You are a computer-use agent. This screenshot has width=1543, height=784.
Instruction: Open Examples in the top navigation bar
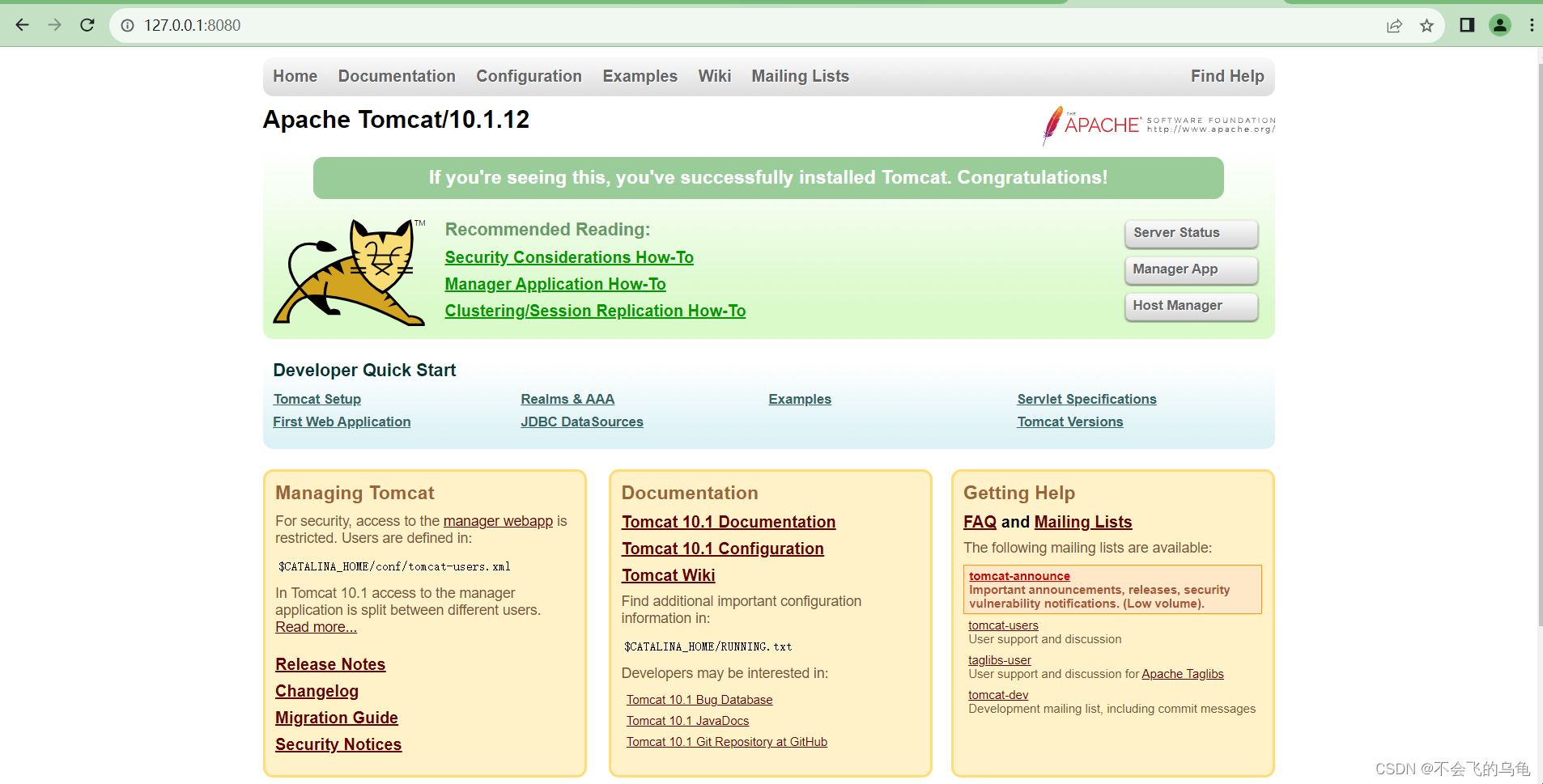pyautogui.click(x=640, y=76)
